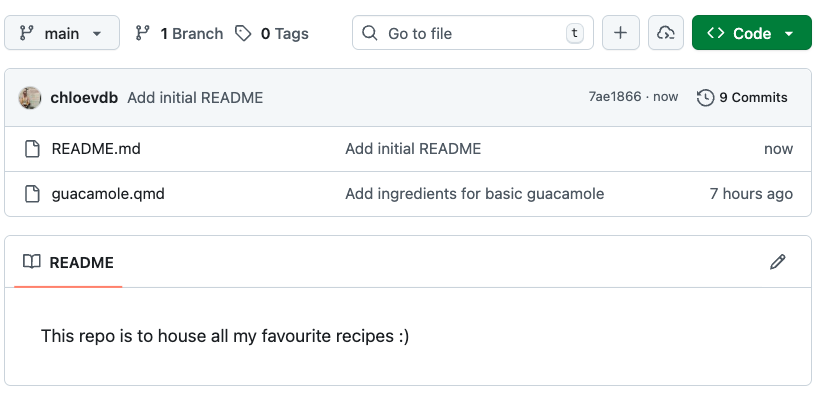Viewport: 822px width, 408px height.
Task: Click the pencil edit README icon
Action: (778, 262)
